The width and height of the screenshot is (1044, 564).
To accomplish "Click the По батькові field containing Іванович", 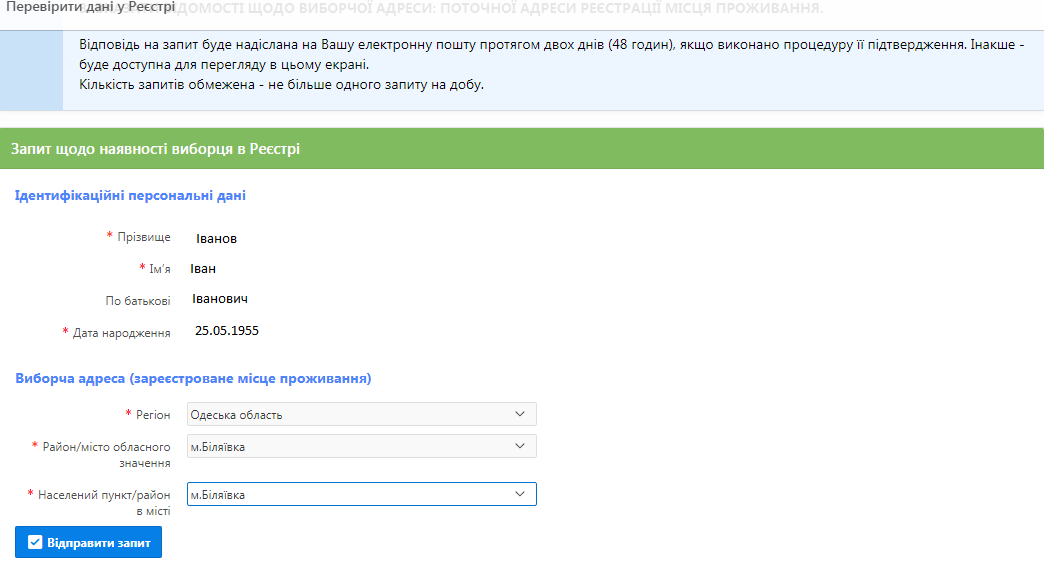I will pyautogui.click(x=220, y=299).
